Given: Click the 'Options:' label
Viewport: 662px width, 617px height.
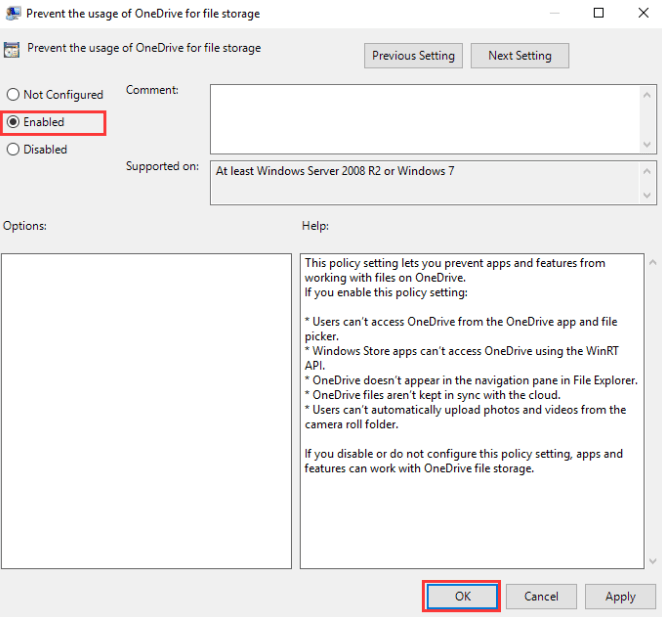Looking at the screenshot, I should 25,226.
